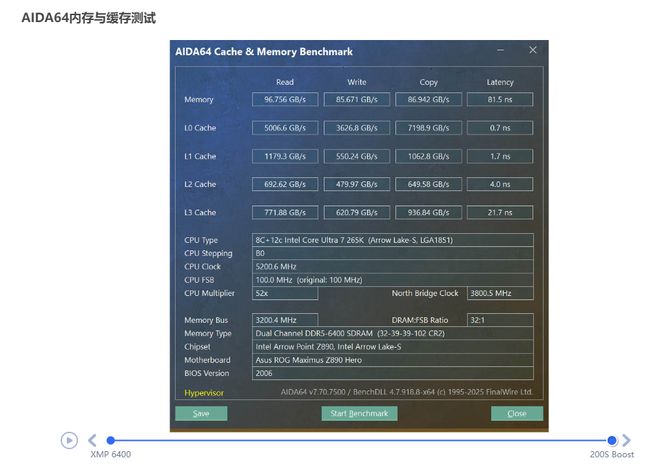Image resolution: width=660 pixels, height=467 pixels.
Task: Click the CPU Multiplier field 52x
Action: (285, 293)
